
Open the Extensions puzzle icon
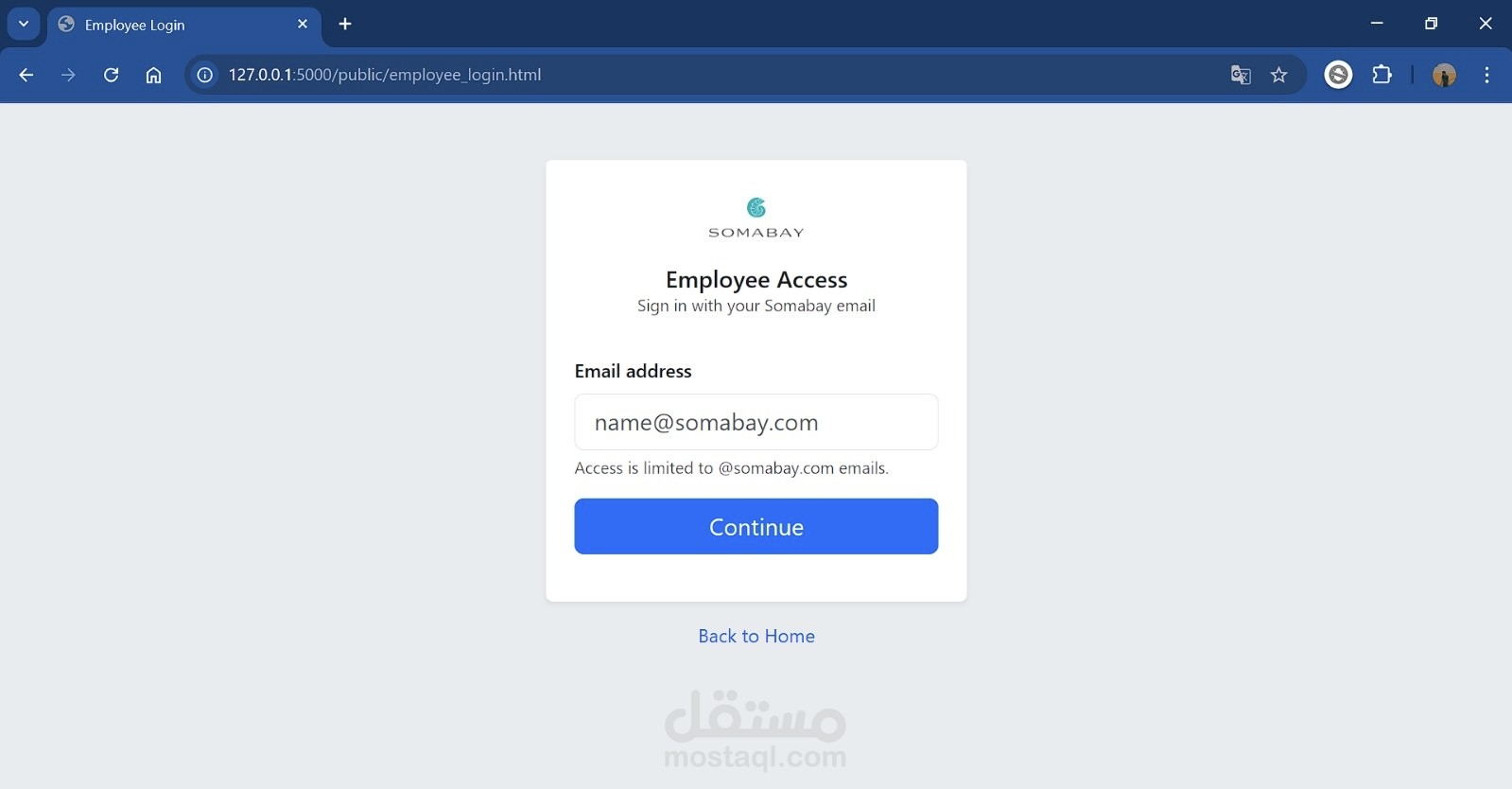1382,75
